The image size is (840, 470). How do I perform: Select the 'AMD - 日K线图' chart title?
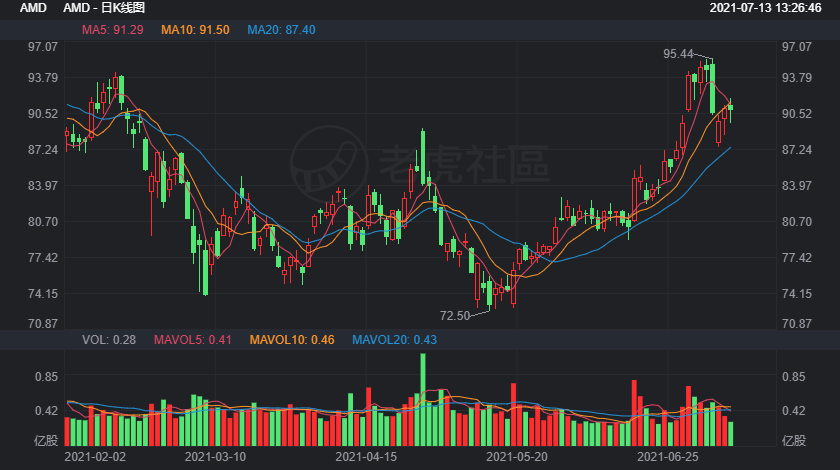(104, 8)
